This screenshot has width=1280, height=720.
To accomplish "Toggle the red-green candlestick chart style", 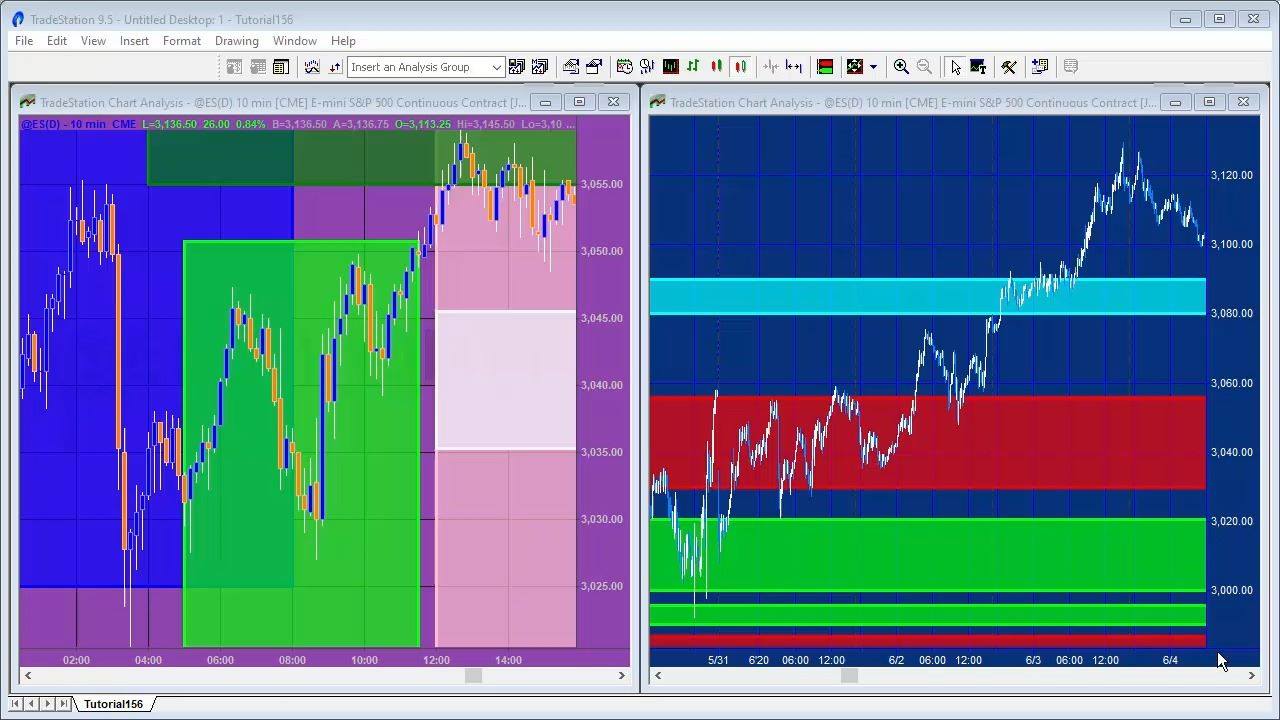I will click(717, 67).
